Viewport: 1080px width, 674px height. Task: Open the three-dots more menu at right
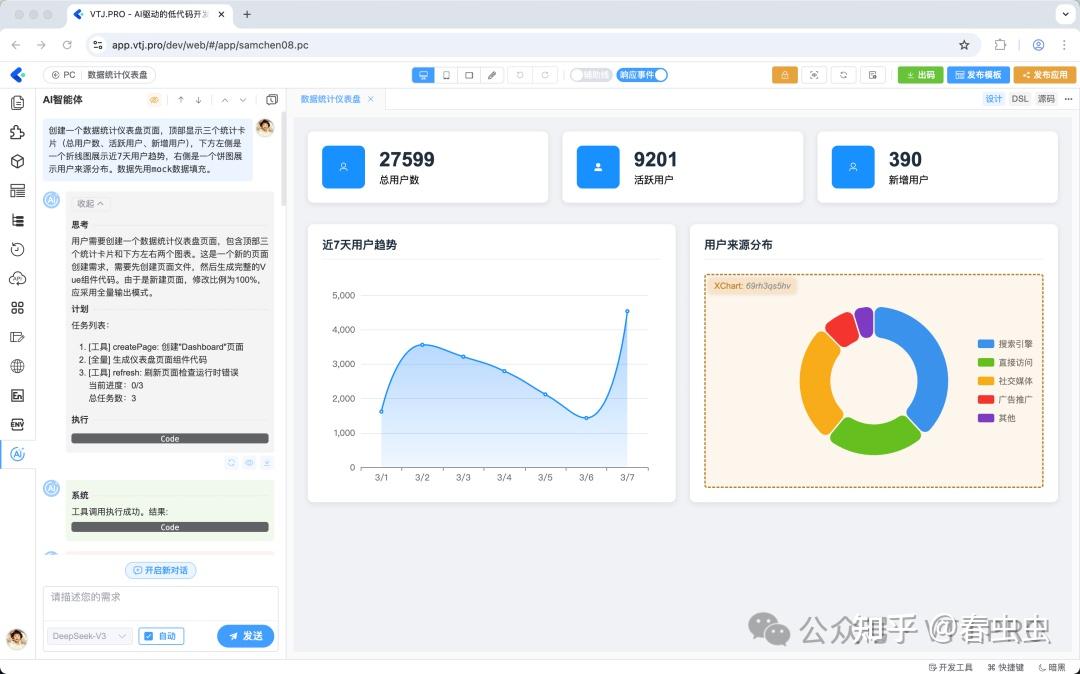click(1068, 99)
